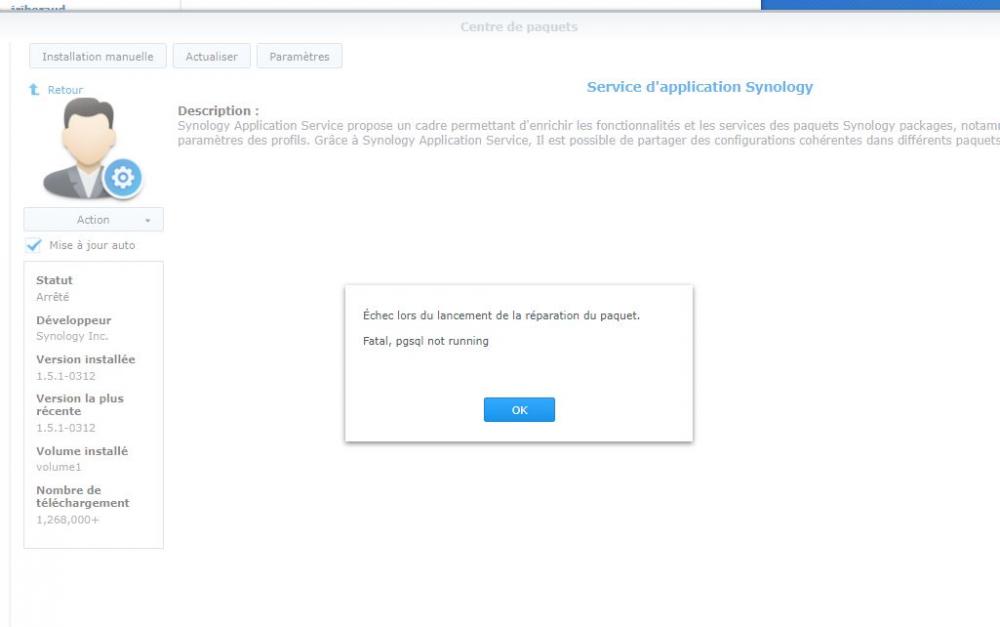Click OK in the error dialog
This screenshot has width=1000, height=627.
(519, 409)
